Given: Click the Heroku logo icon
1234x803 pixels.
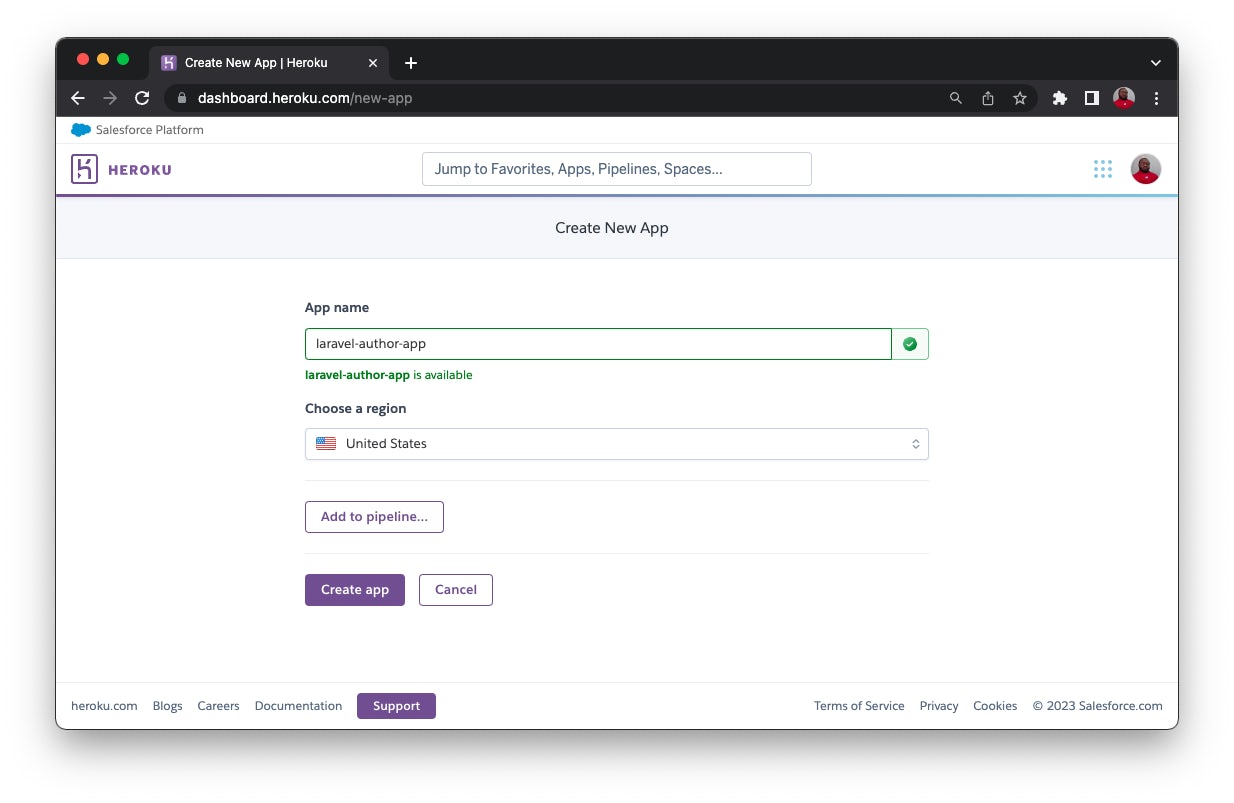Looking at the screenshot, I should (84, 168).
